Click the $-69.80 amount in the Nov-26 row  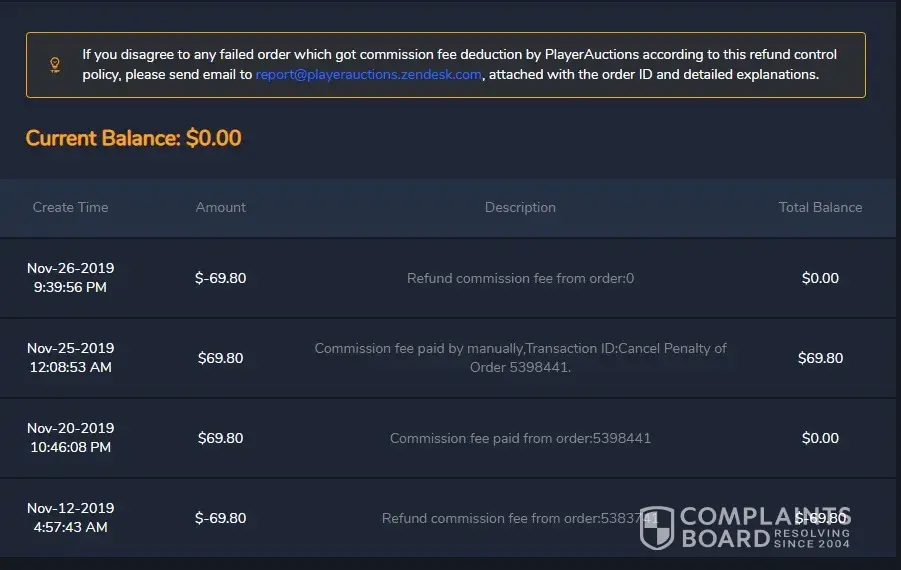[220, 278]
